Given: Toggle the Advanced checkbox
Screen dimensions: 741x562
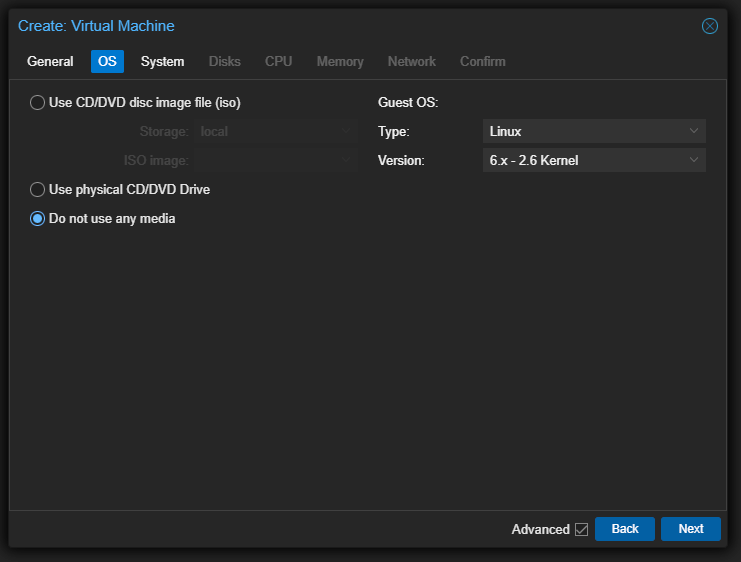Looking at the screenshot, I should pos(581,529).
